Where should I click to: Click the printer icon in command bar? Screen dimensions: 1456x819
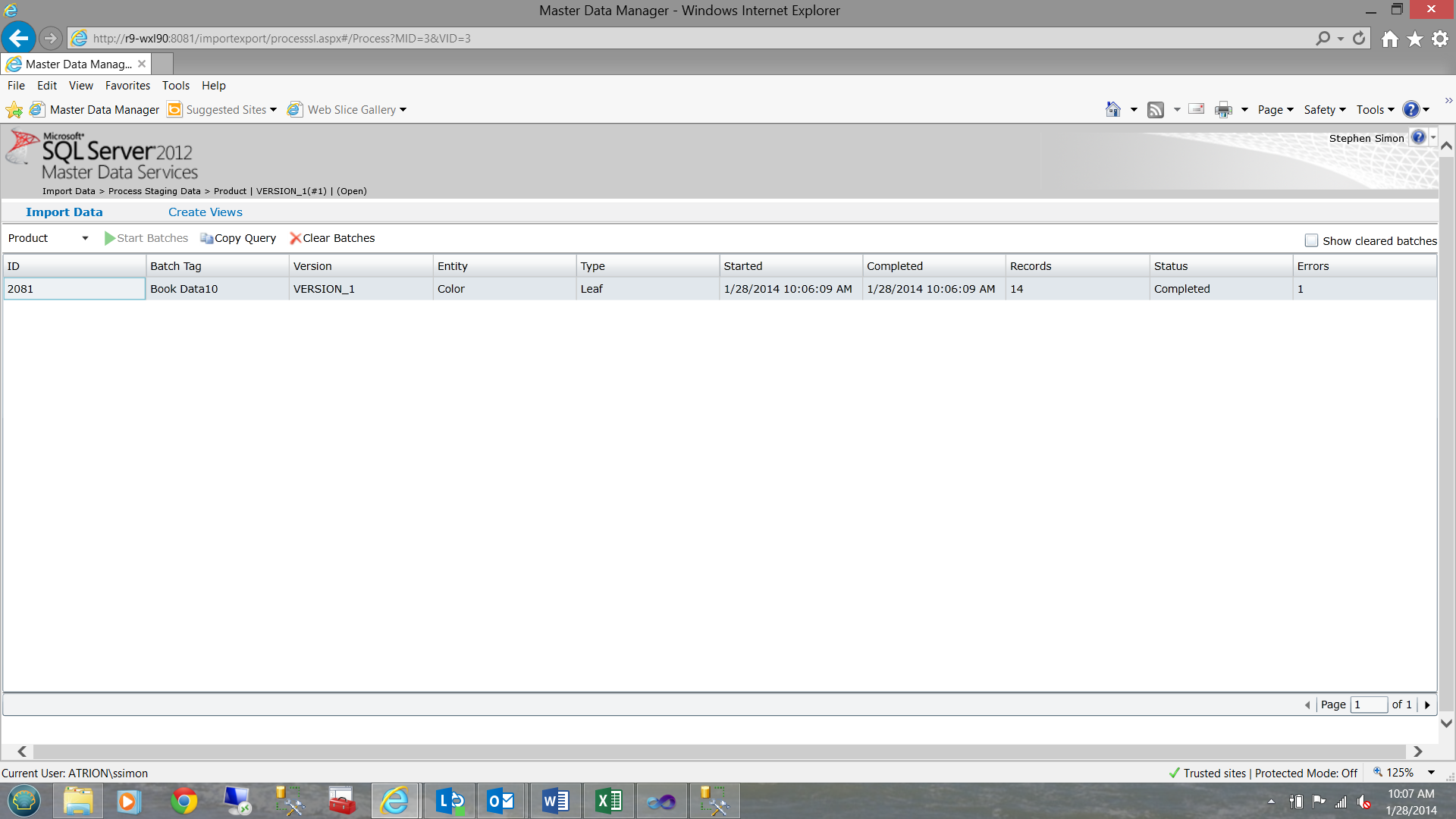(x=1223, y=110)
